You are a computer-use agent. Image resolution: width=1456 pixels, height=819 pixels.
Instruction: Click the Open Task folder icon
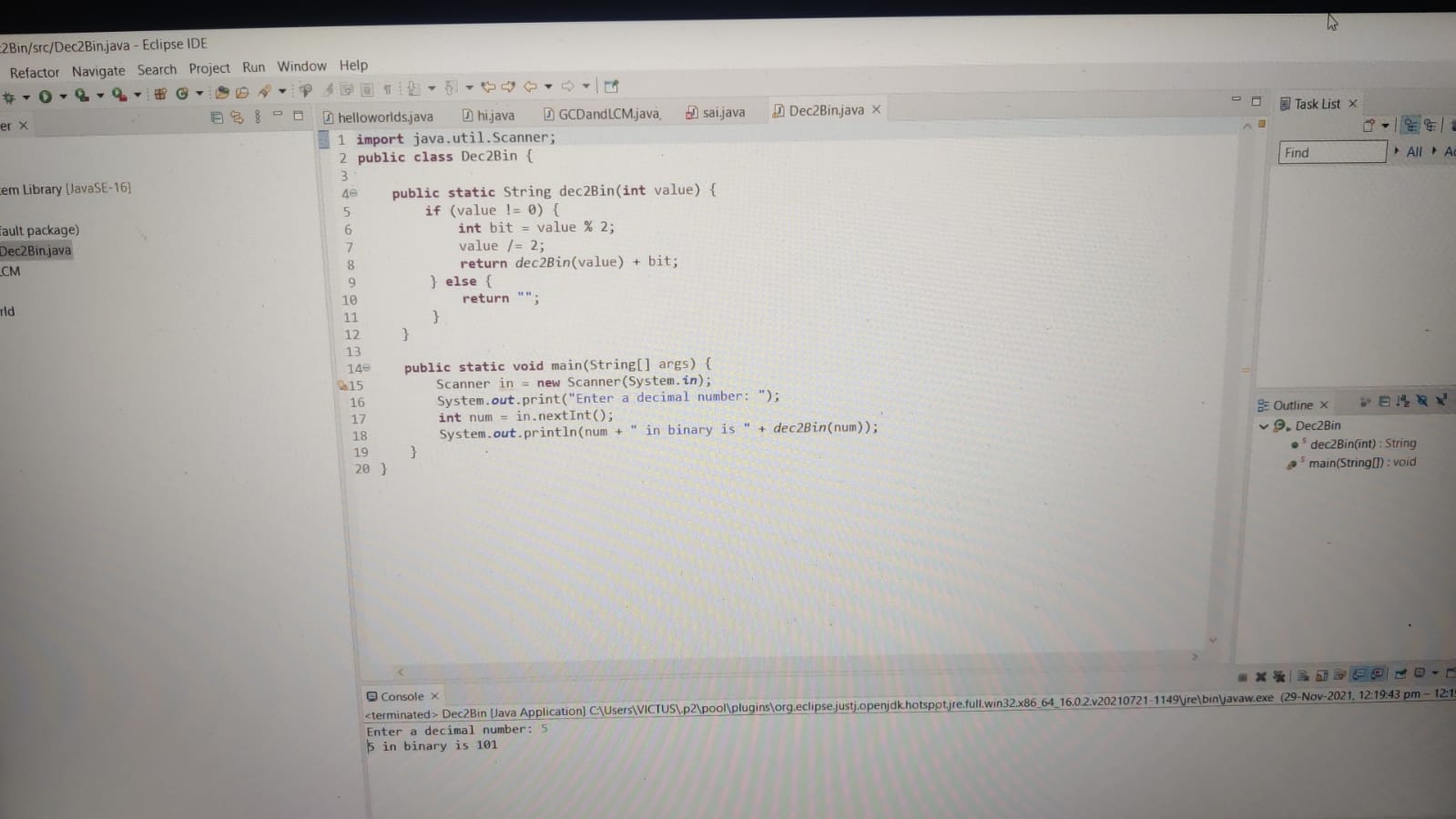point(242,92)
